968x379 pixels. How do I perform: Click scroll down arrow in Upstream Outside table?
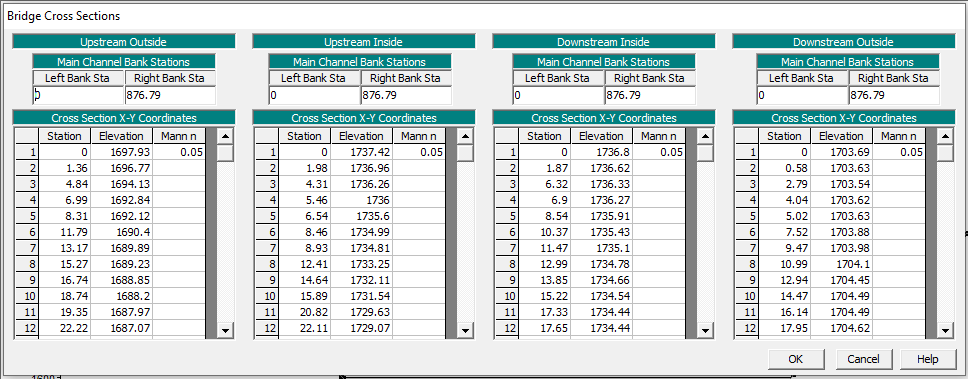[225, 331]
